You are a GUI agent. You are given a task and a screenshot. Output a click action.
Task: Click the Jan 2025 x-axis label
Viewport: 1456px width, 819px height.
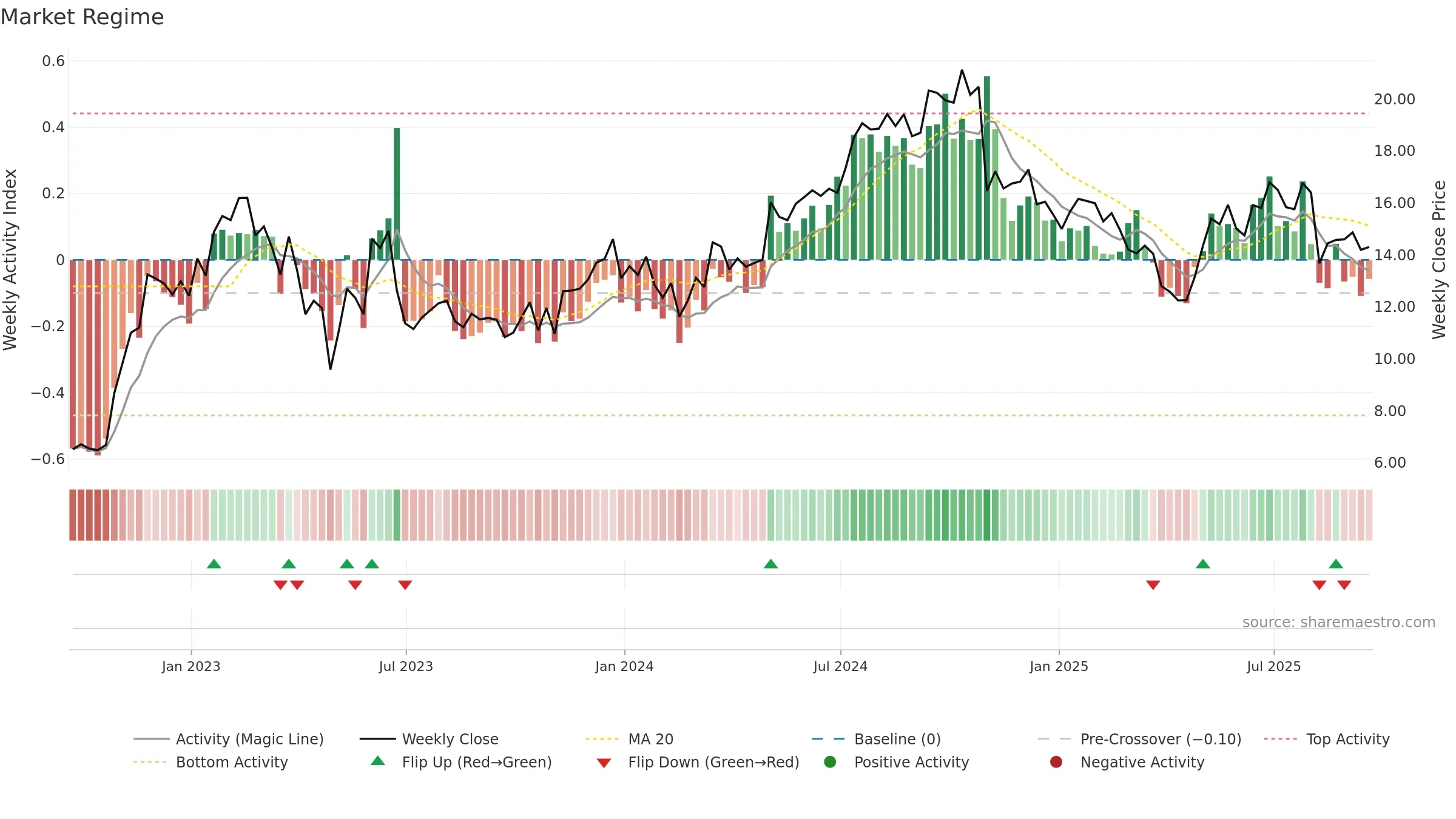[x=1059, y=667]
